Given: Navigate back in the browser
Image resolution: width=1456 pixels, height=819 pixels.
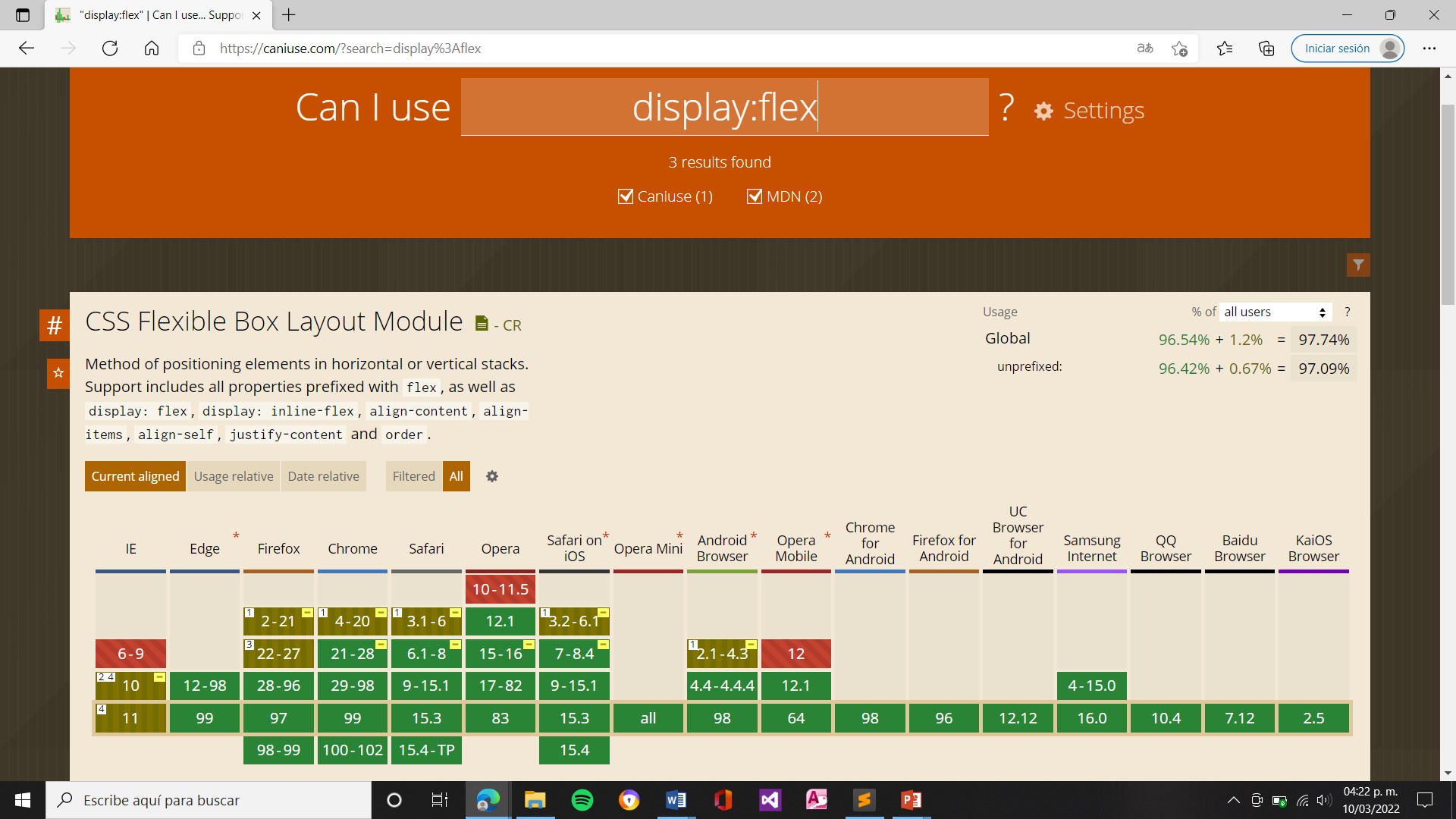Looking at the screenshot, I should pos(27,49).
